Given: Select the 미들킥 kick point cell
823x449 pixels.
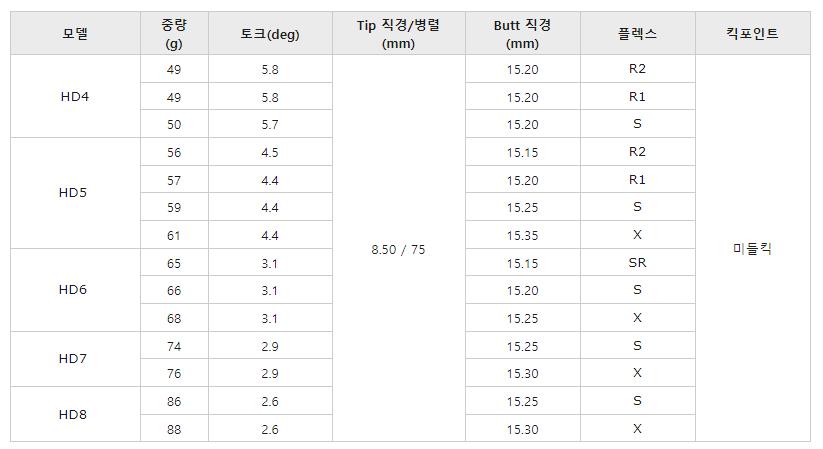Looking at the screenshot, I should click(x=752, y=249).
